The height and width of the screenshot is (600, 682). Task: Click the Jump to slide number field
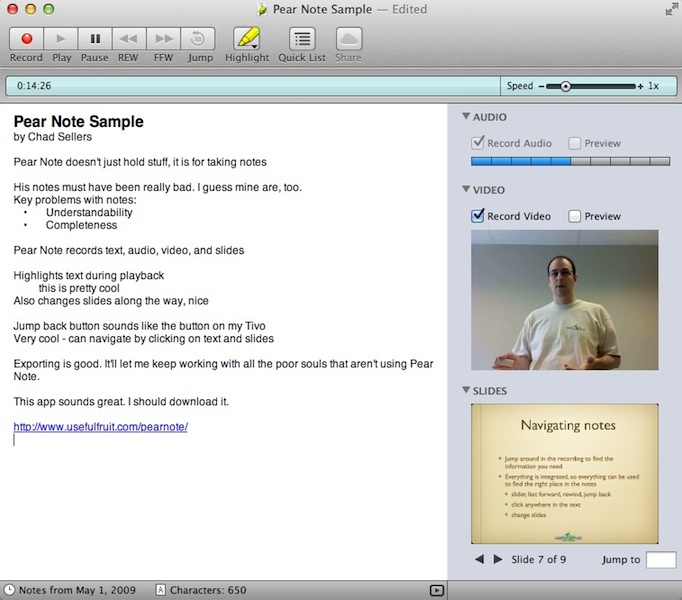click(x=661, y=560)
